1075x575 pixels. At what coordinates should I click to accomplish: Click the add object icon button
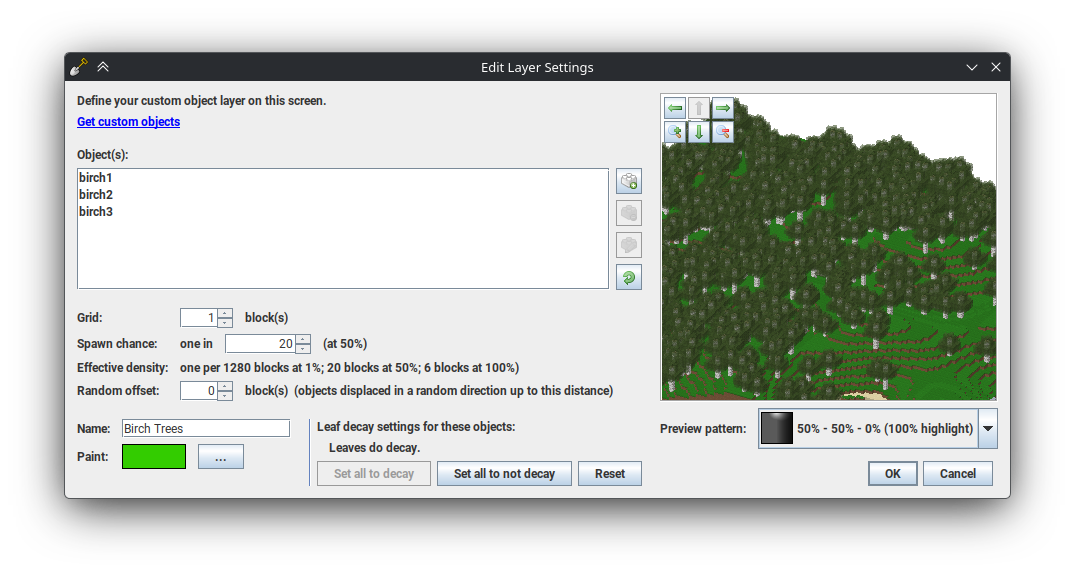[x=629, y=181]
